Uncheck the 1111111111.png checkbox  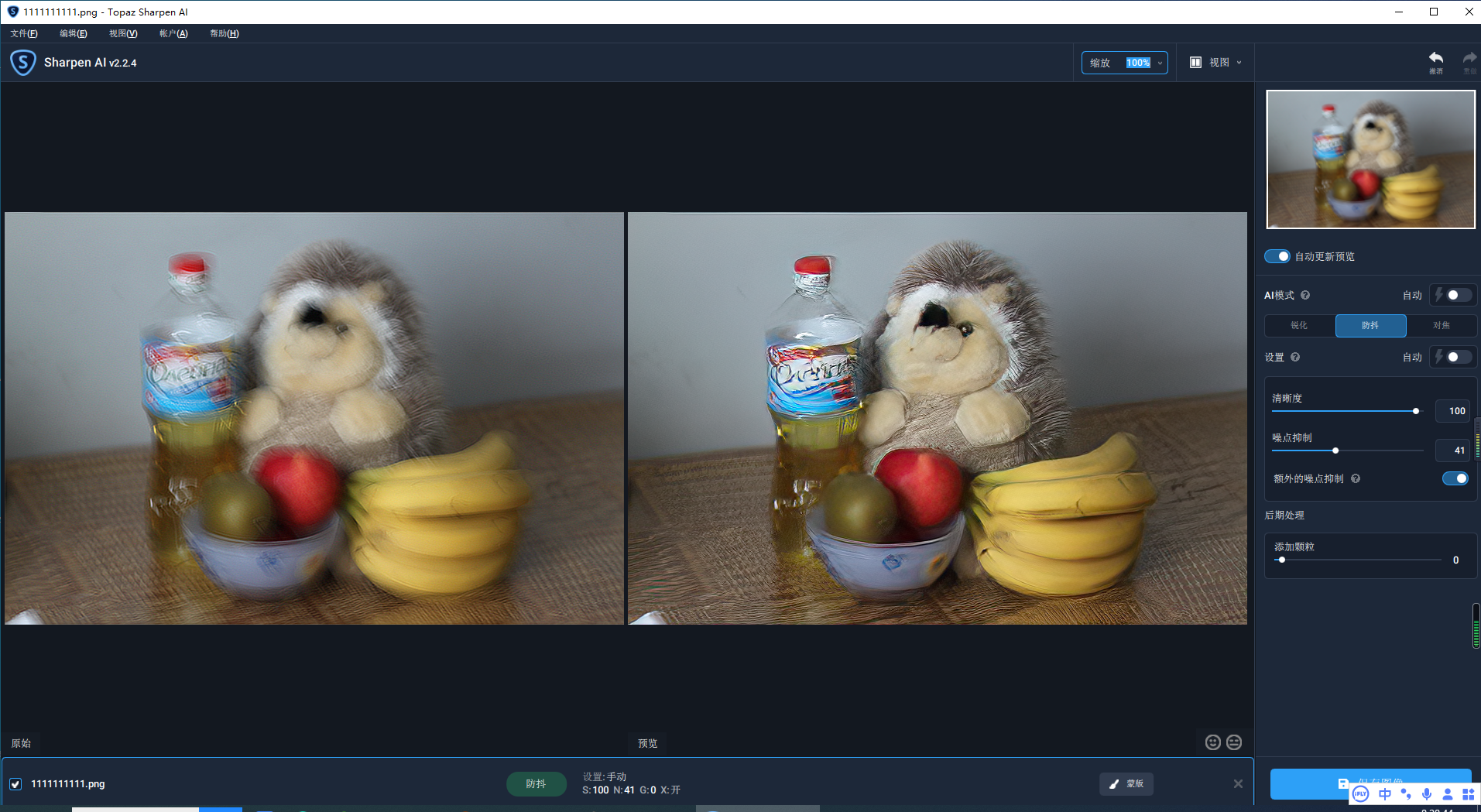(x=15, y=784)
